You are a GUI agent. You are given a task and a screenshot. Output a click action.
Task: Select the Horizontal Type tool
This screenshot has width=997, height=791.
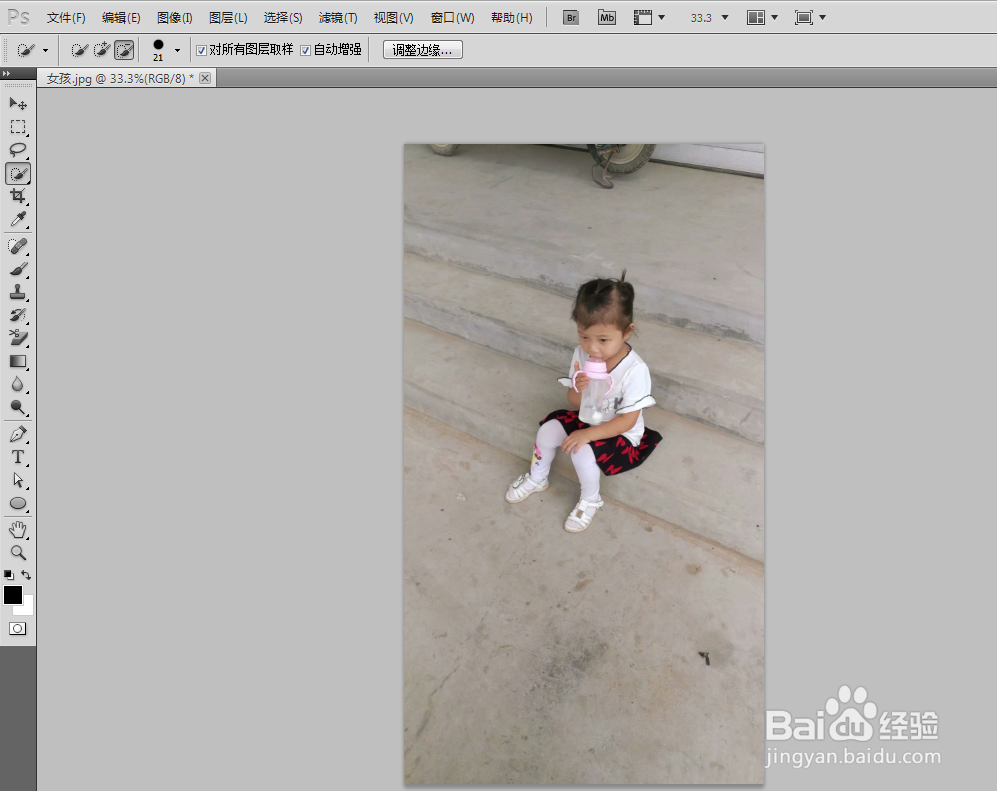18,457
